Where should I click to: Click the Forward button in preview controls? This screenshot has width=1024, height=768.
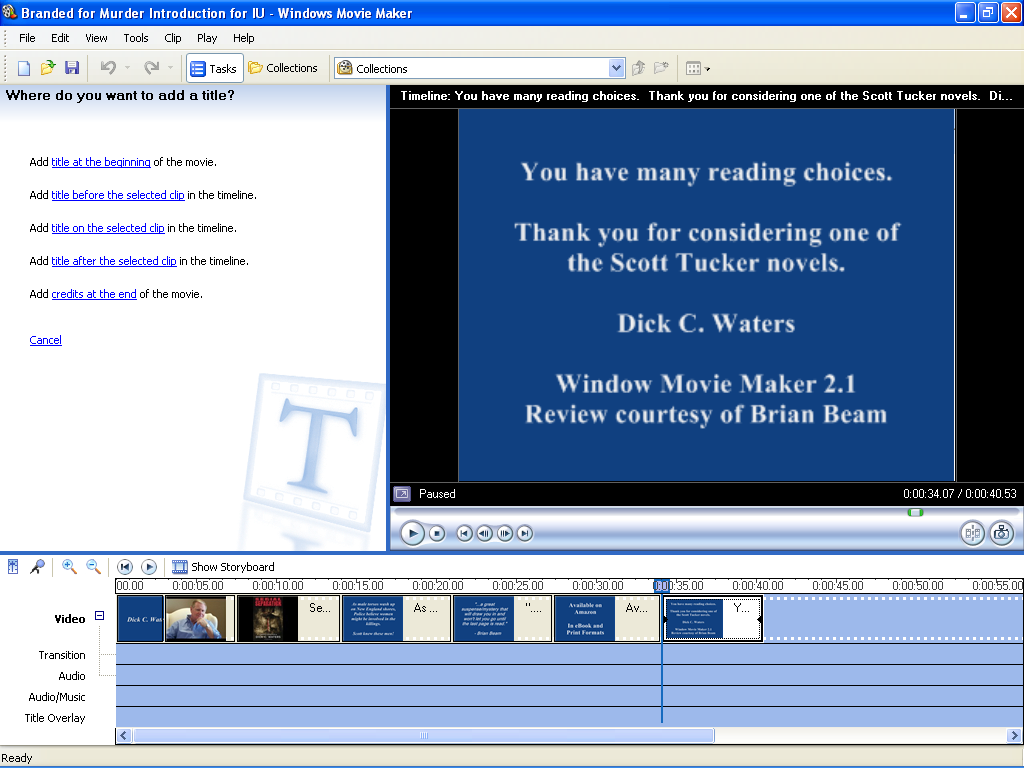524,534
